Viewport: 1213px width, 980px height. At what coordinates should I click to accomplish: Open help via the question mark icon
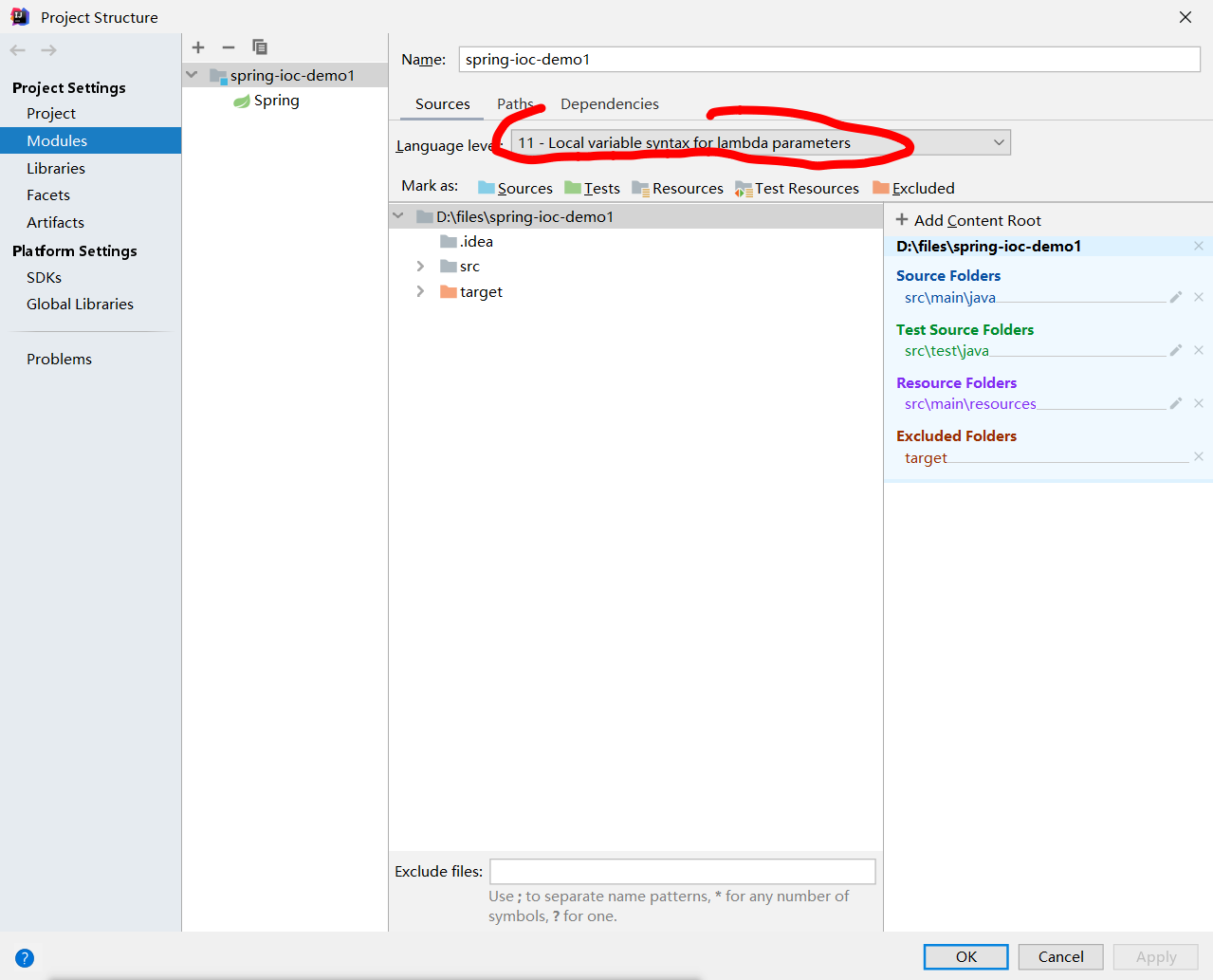[x=25, y=958]
